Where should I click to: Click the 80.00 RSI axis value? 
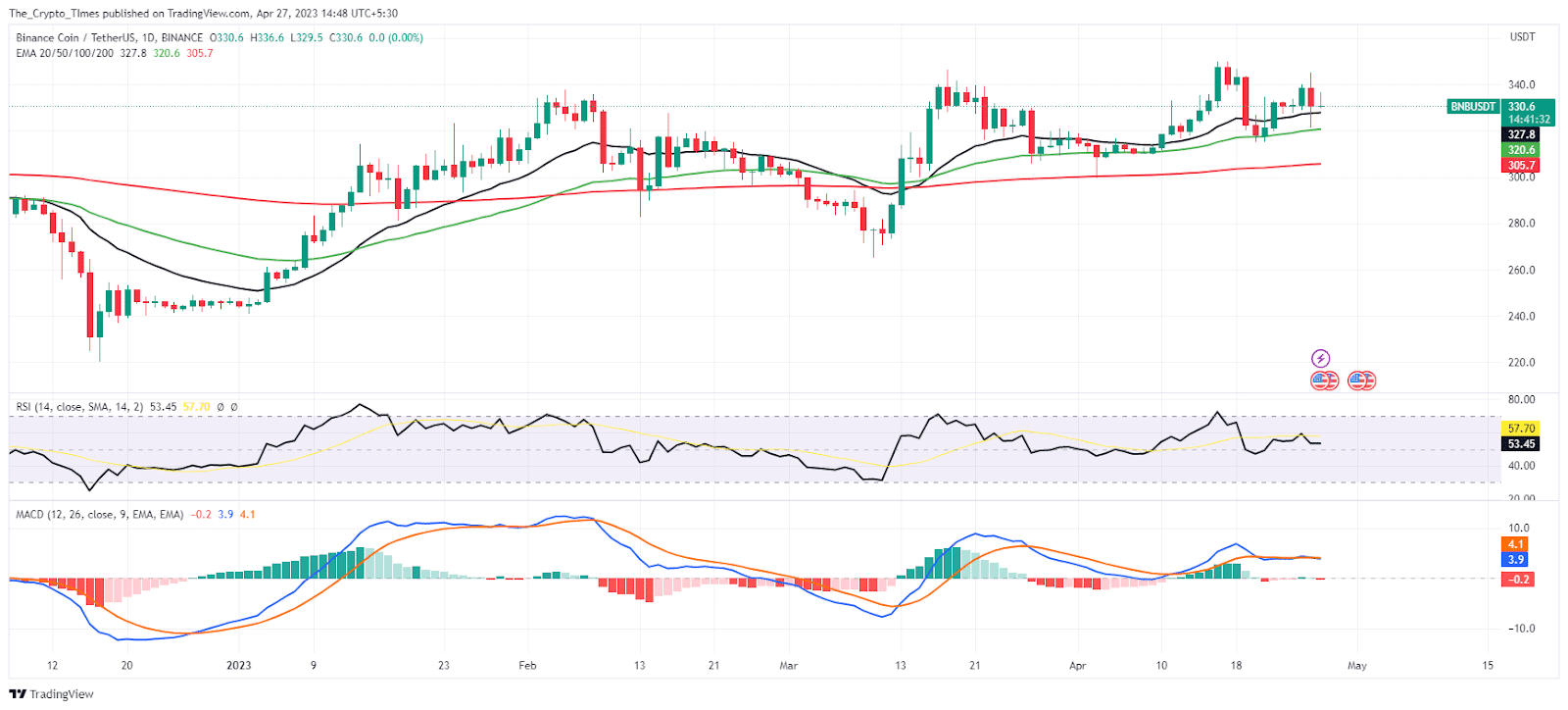tap(1522, 400)
